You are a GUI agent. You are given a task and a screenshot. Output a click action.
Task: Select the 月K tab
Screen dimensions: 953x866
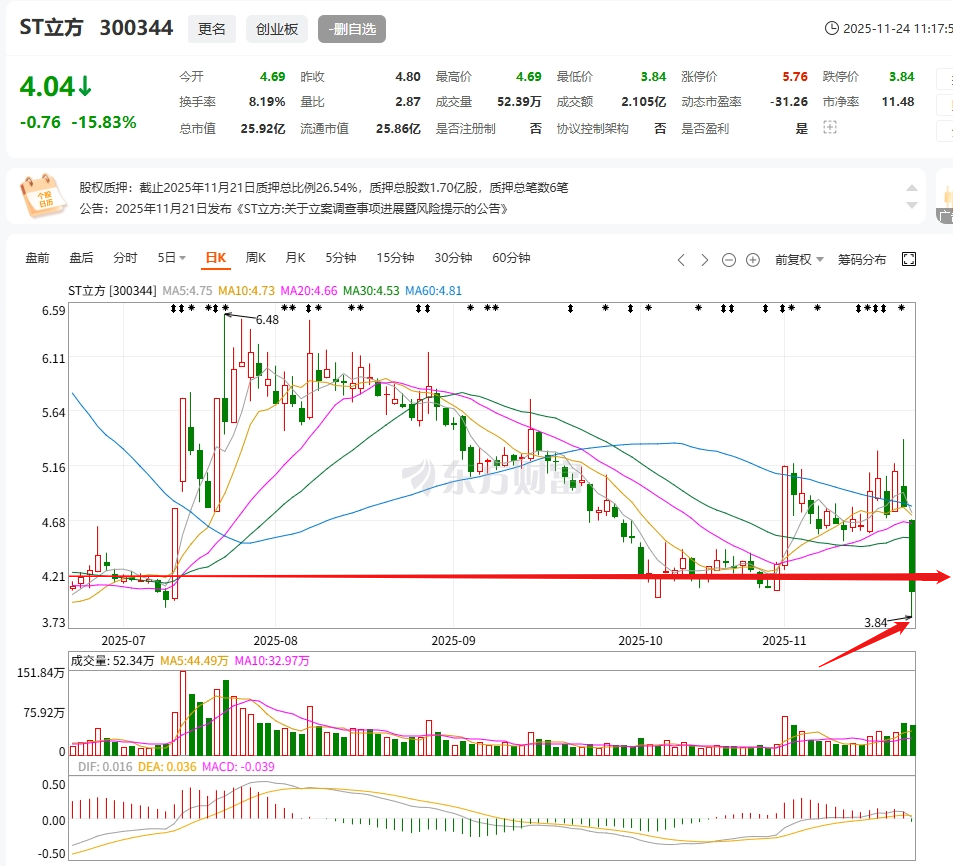[295, 258]
